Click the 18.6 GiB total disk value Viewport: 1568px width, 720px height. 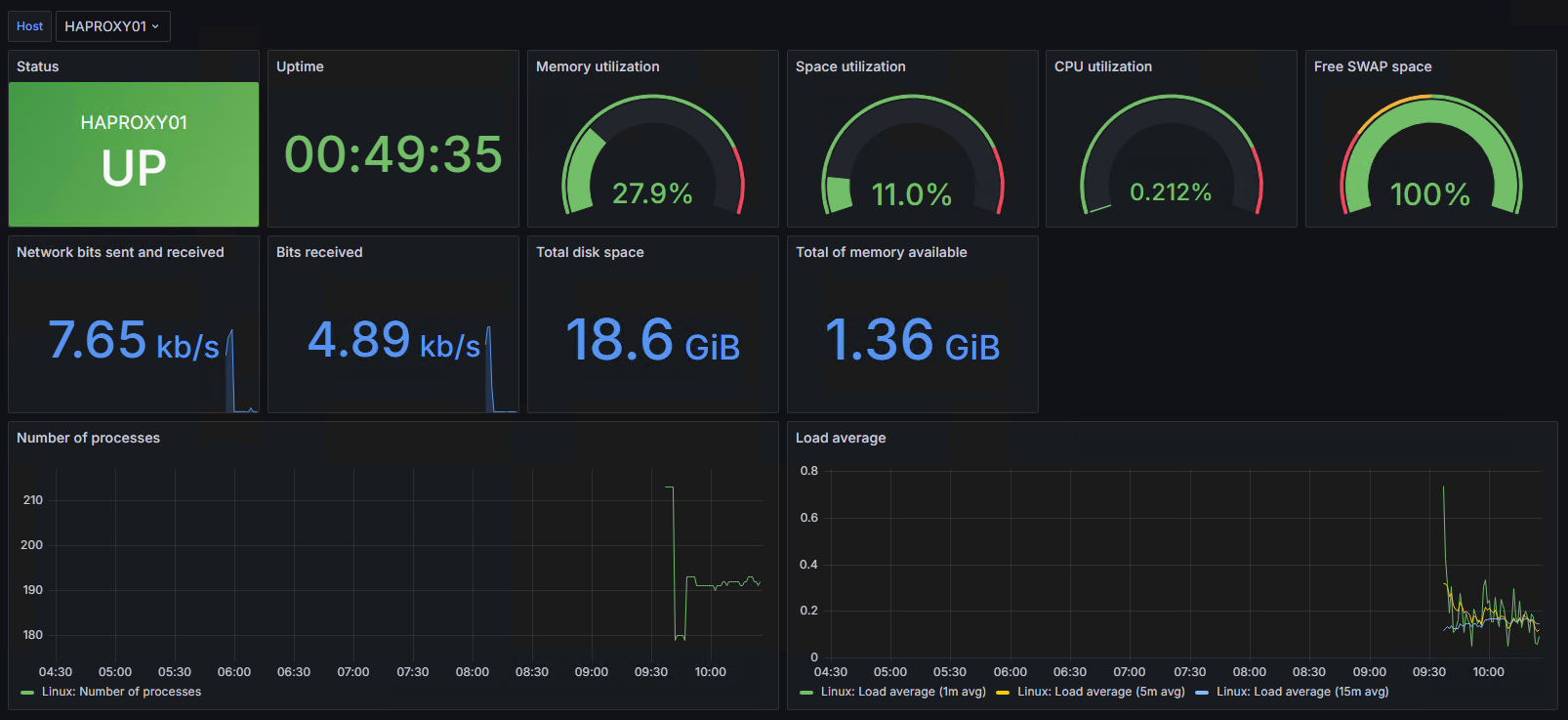tap(652, 340)
